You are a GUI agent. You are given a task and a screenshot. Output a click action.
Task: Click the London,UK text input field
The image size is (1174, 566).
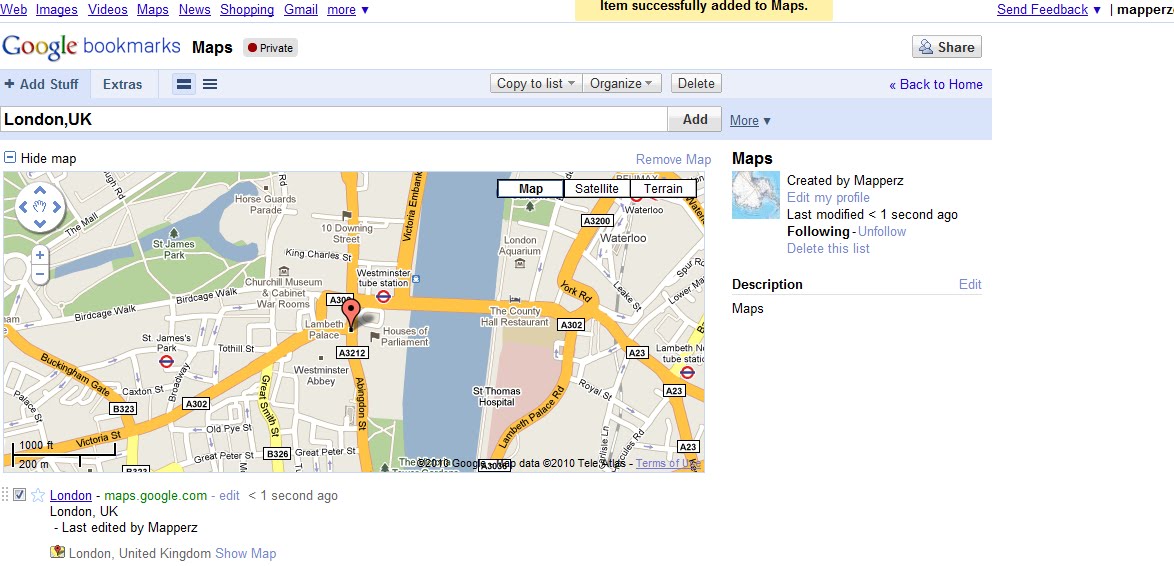point(334,119)
